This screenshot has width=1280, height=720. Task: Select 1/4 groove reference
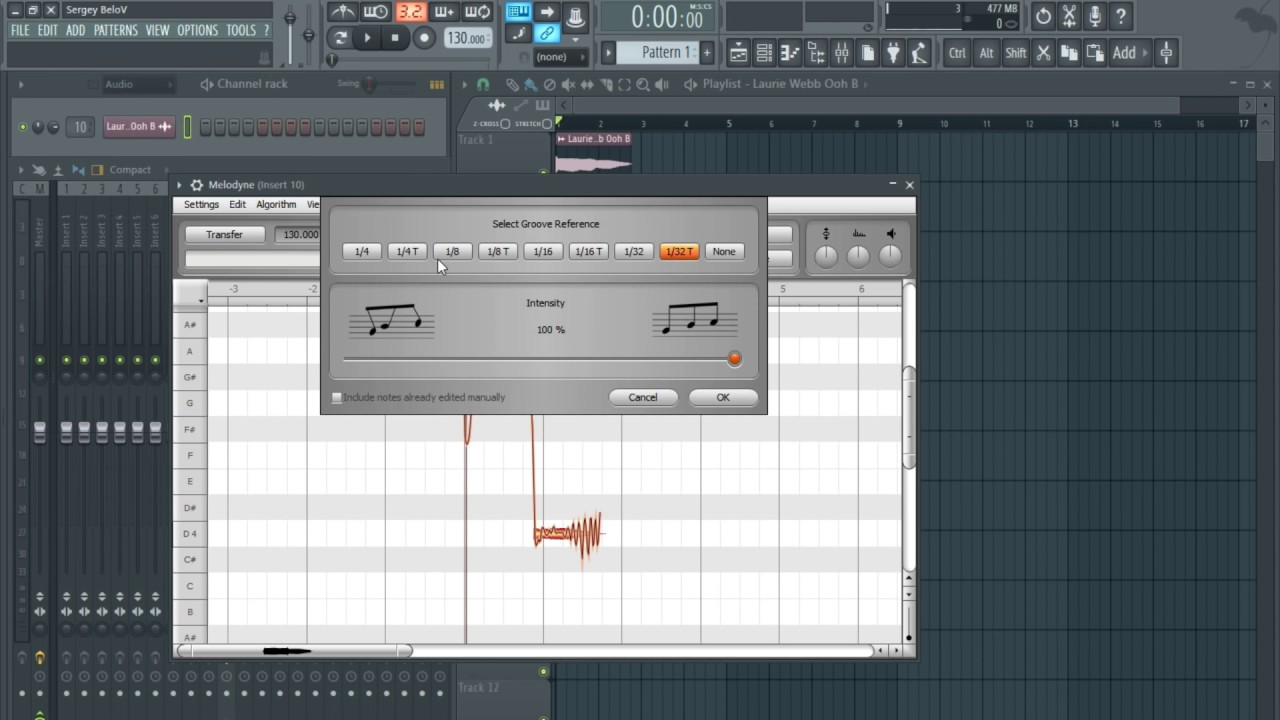point(362,251)
